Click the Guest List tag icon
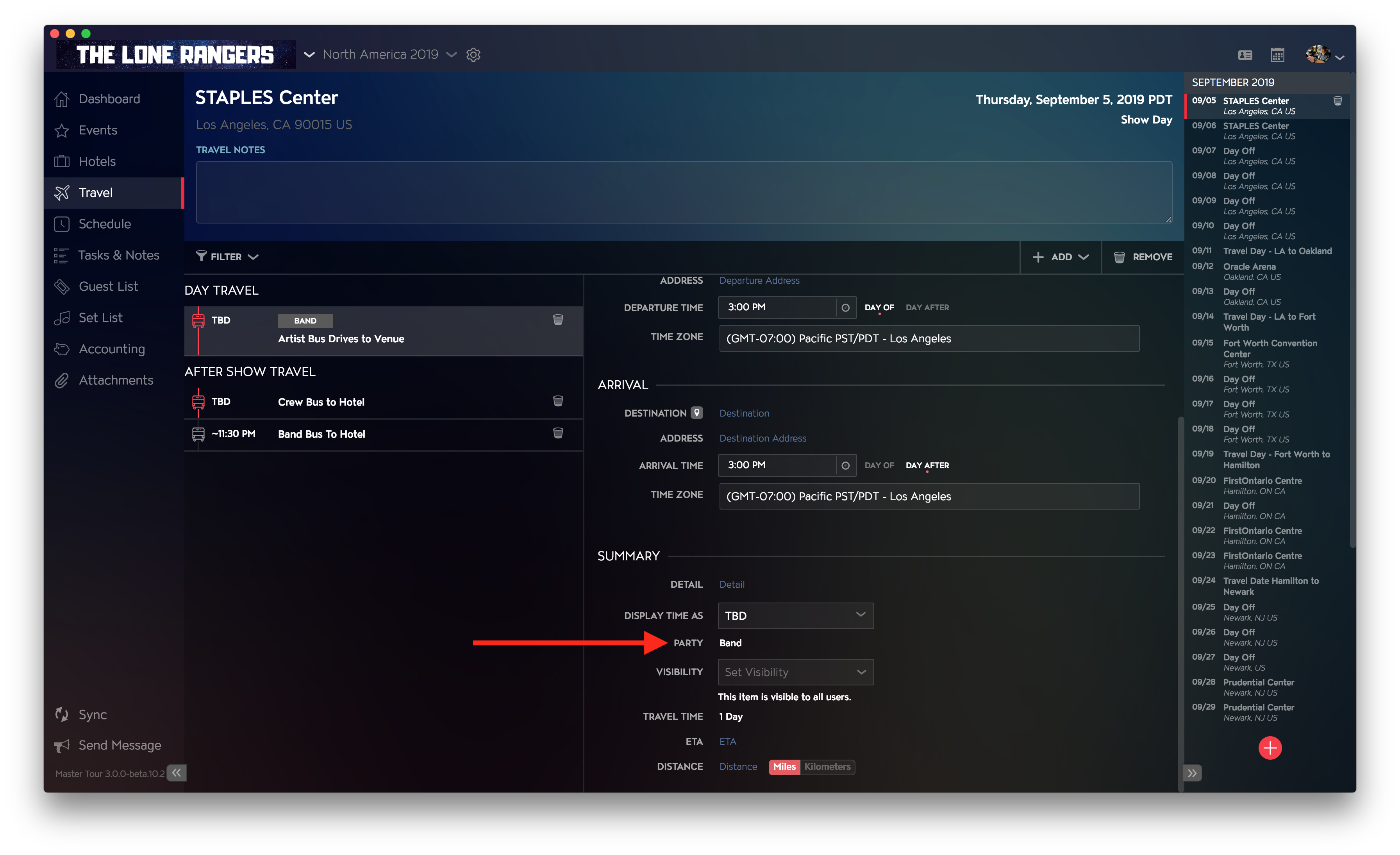Image resolution: width=1400 pixels, height=855 pixels. 61,286
